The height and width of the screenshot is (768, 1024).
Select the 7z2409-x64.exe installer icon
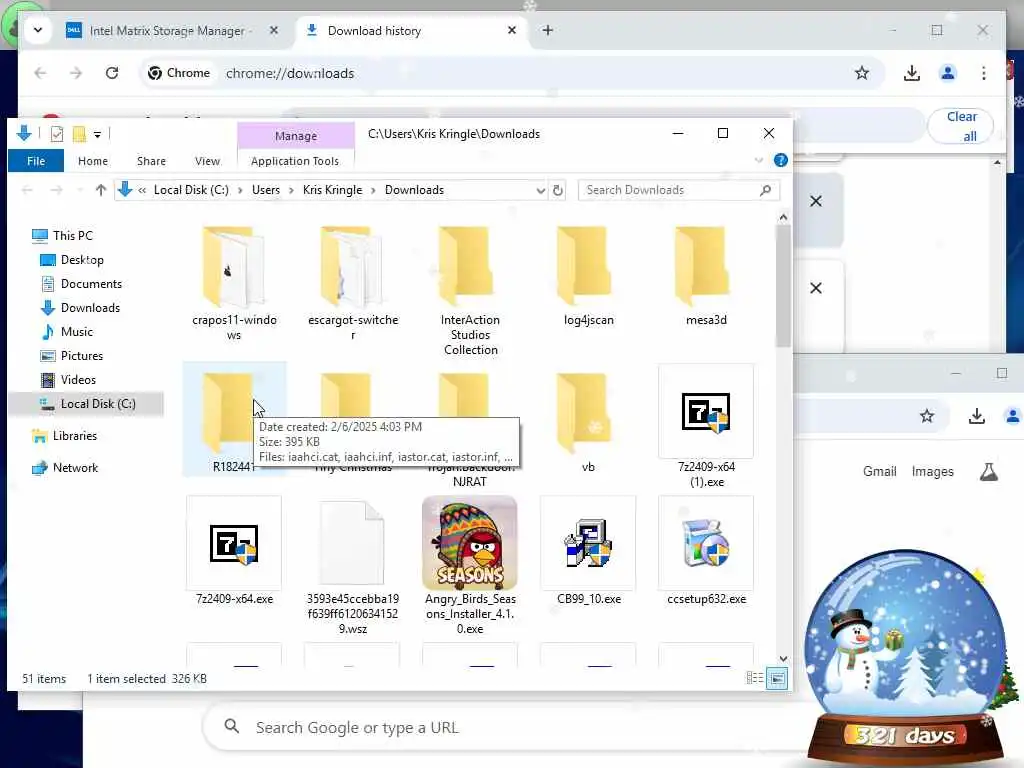(234, 543)
